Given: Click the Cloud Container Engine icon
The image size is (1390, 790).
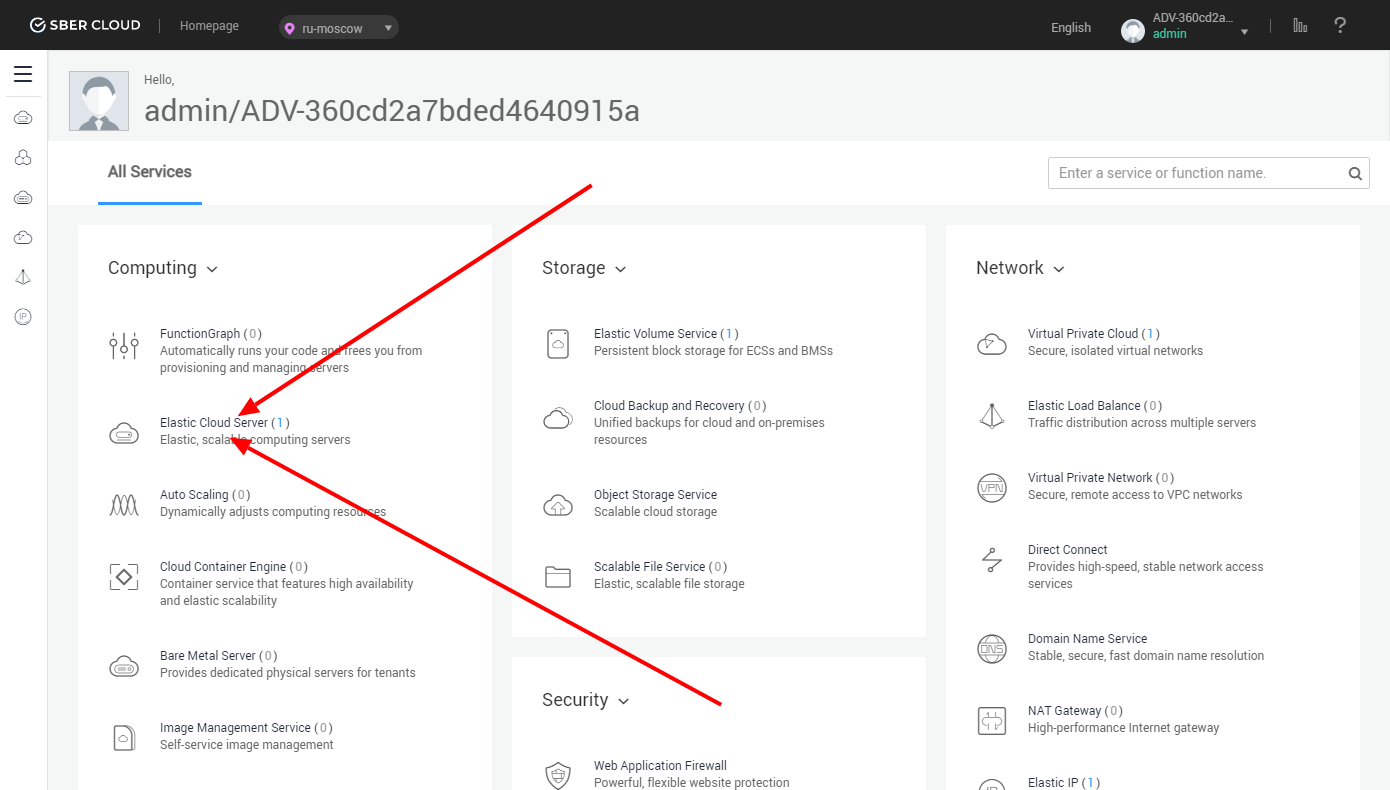Looking at the screenshot, I should click(124, 577).
